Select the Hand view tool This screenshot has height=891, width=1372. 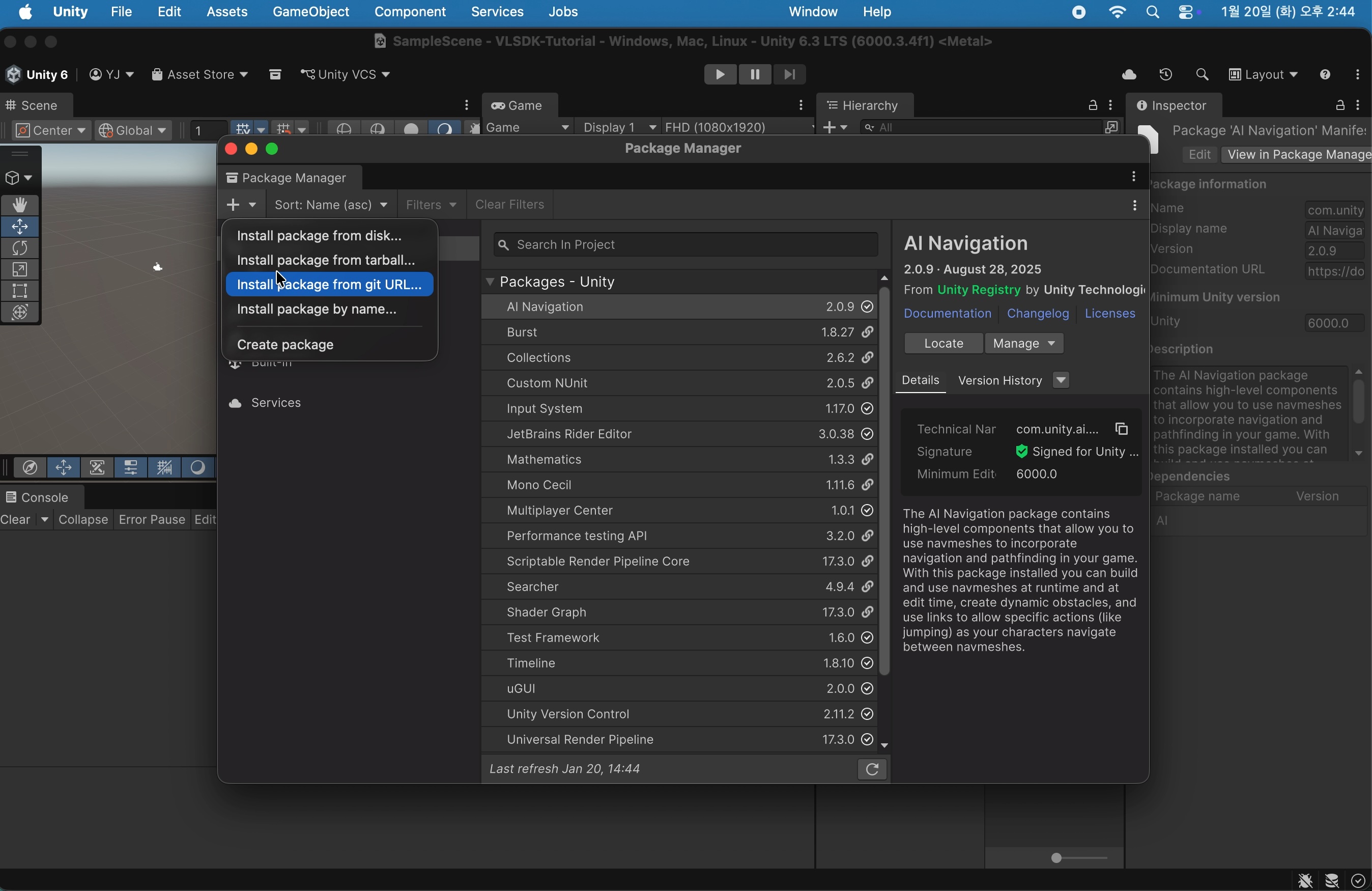coord(20,205)
